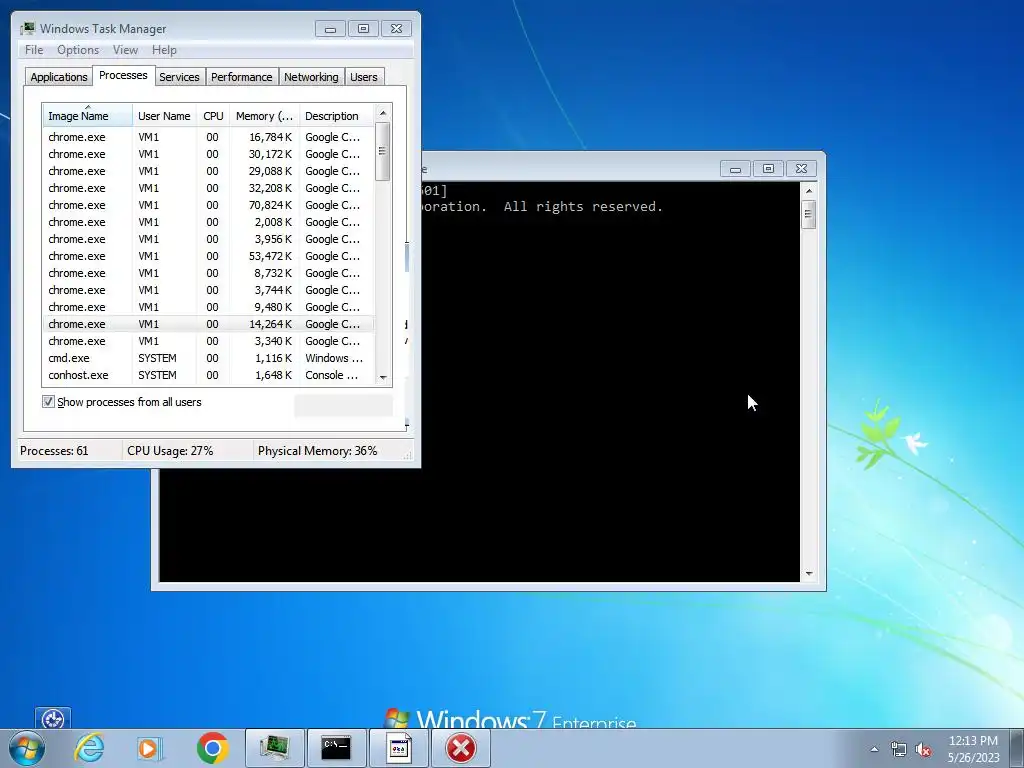Image resolution: width=1024 pixels, height=768 pixels.
Task: Click the script file taskbar icon
Action: point(399,748)
